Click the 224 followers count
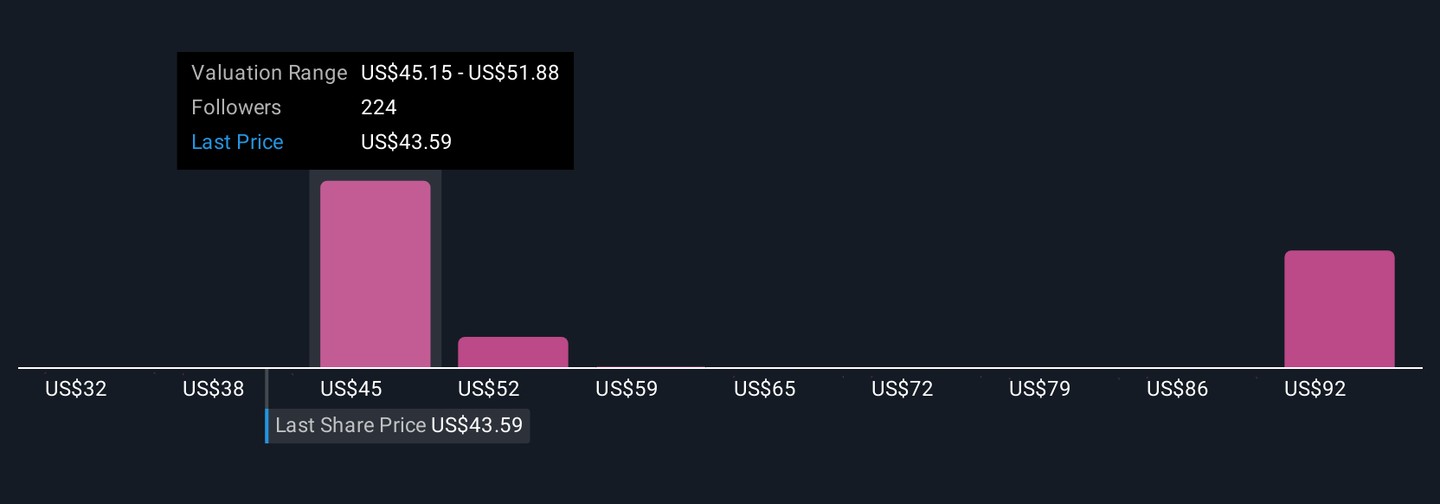This screenshot has height=504, width=1440. 379,107
